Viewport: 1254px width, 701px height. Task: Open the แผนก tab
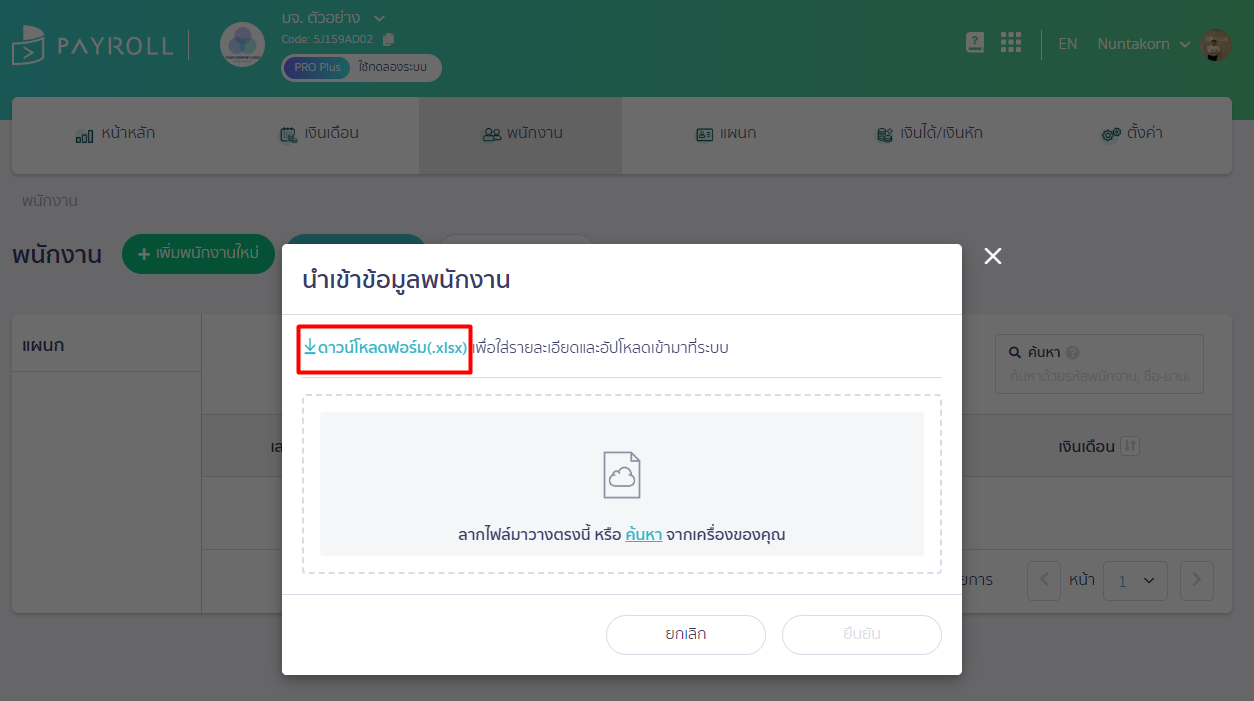(725, 133)
